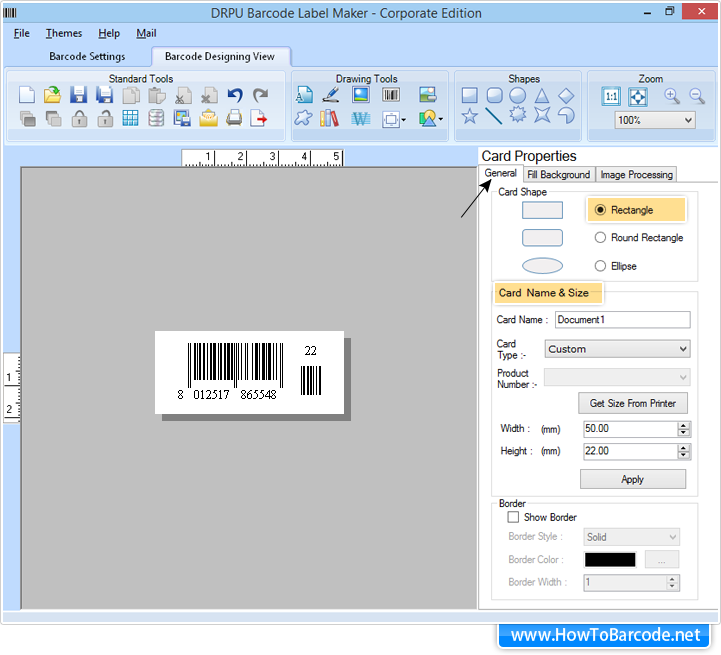Open the Mail menu

pos(146,33)
